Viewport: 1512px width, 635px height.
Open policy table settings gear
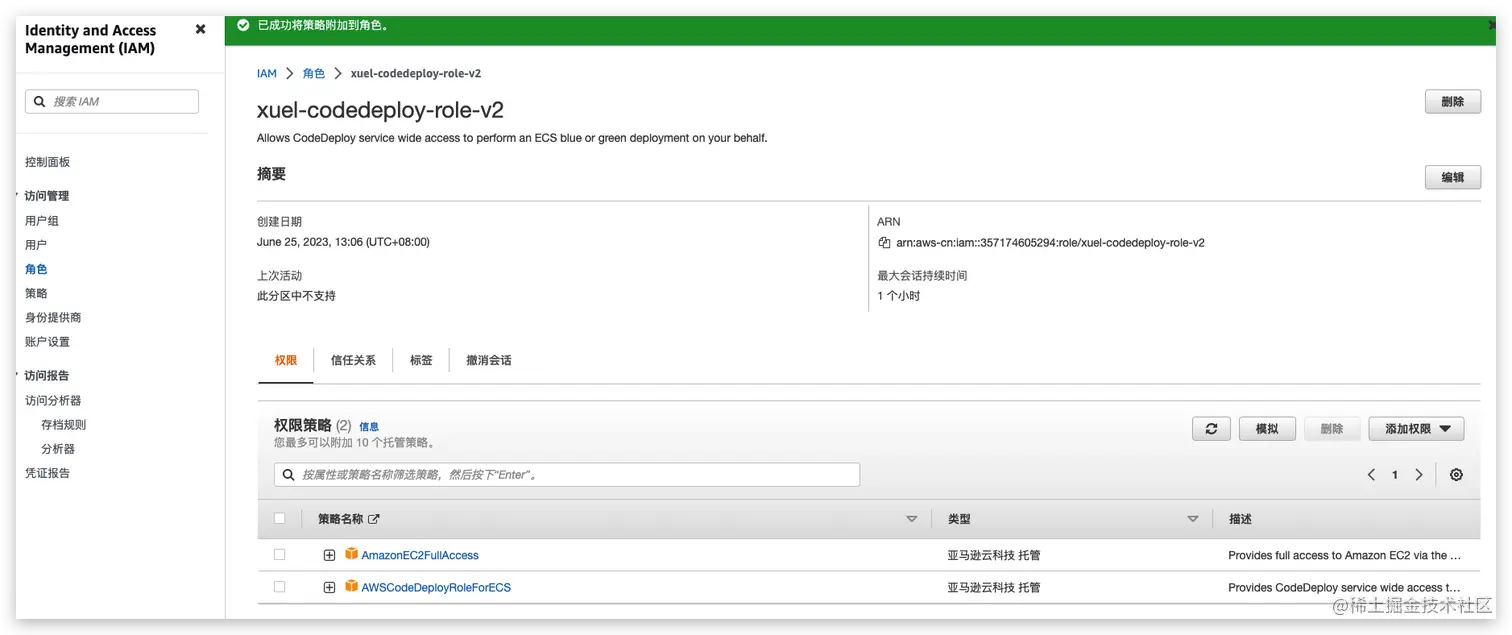click(1456, 475)
